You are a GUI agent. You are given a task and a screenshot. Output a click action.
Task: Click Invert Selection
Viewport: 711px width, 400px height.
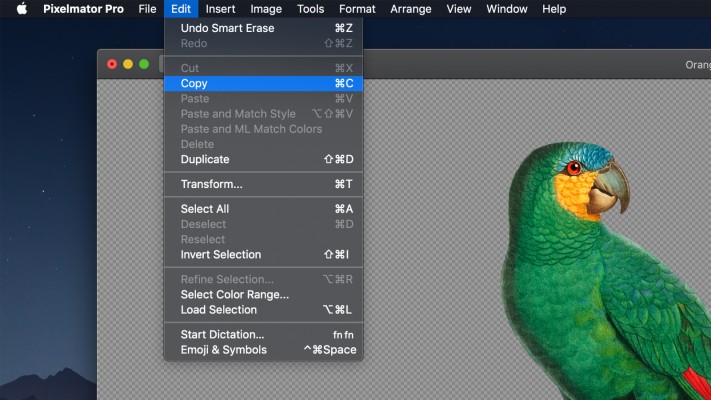click(x=220, y=255)
